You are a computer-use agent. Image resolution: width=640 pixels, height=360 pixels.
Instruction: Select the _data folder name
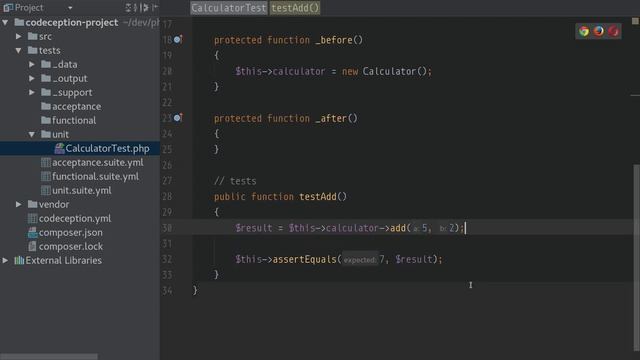65,64
